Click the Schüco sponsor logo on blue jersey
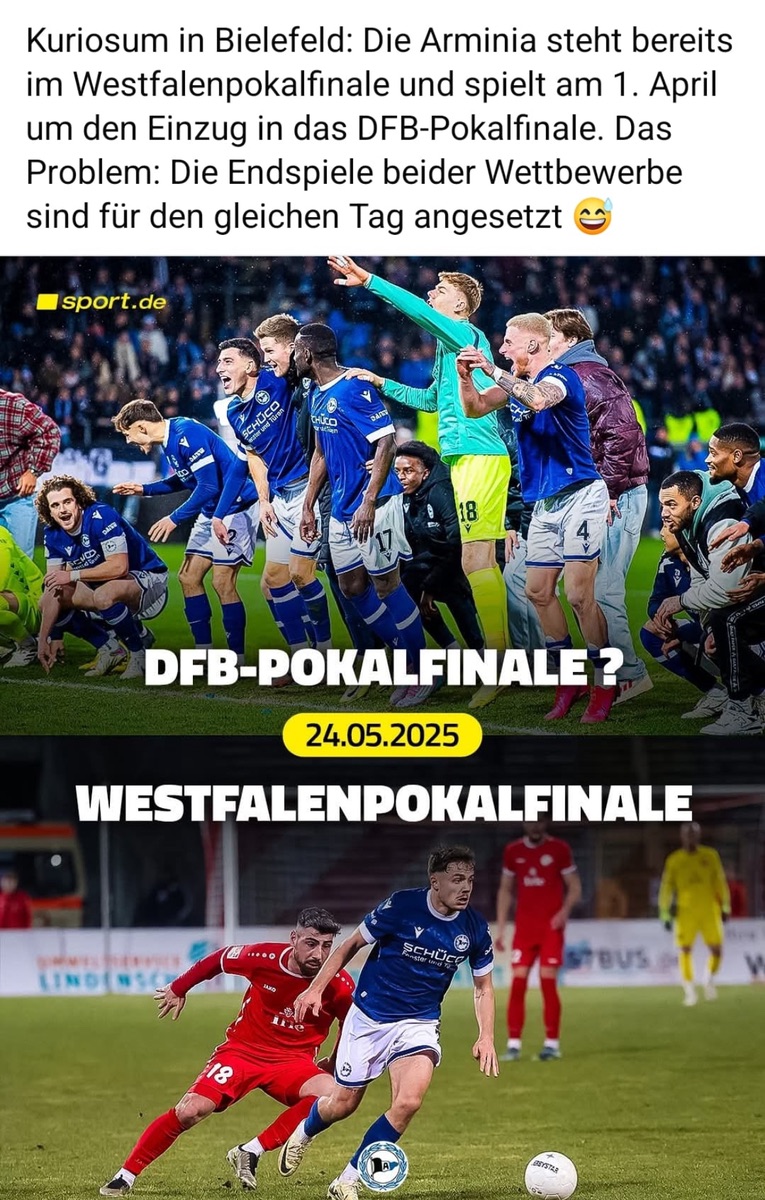Screen dimensions: 765x1200 pos(433,953)
